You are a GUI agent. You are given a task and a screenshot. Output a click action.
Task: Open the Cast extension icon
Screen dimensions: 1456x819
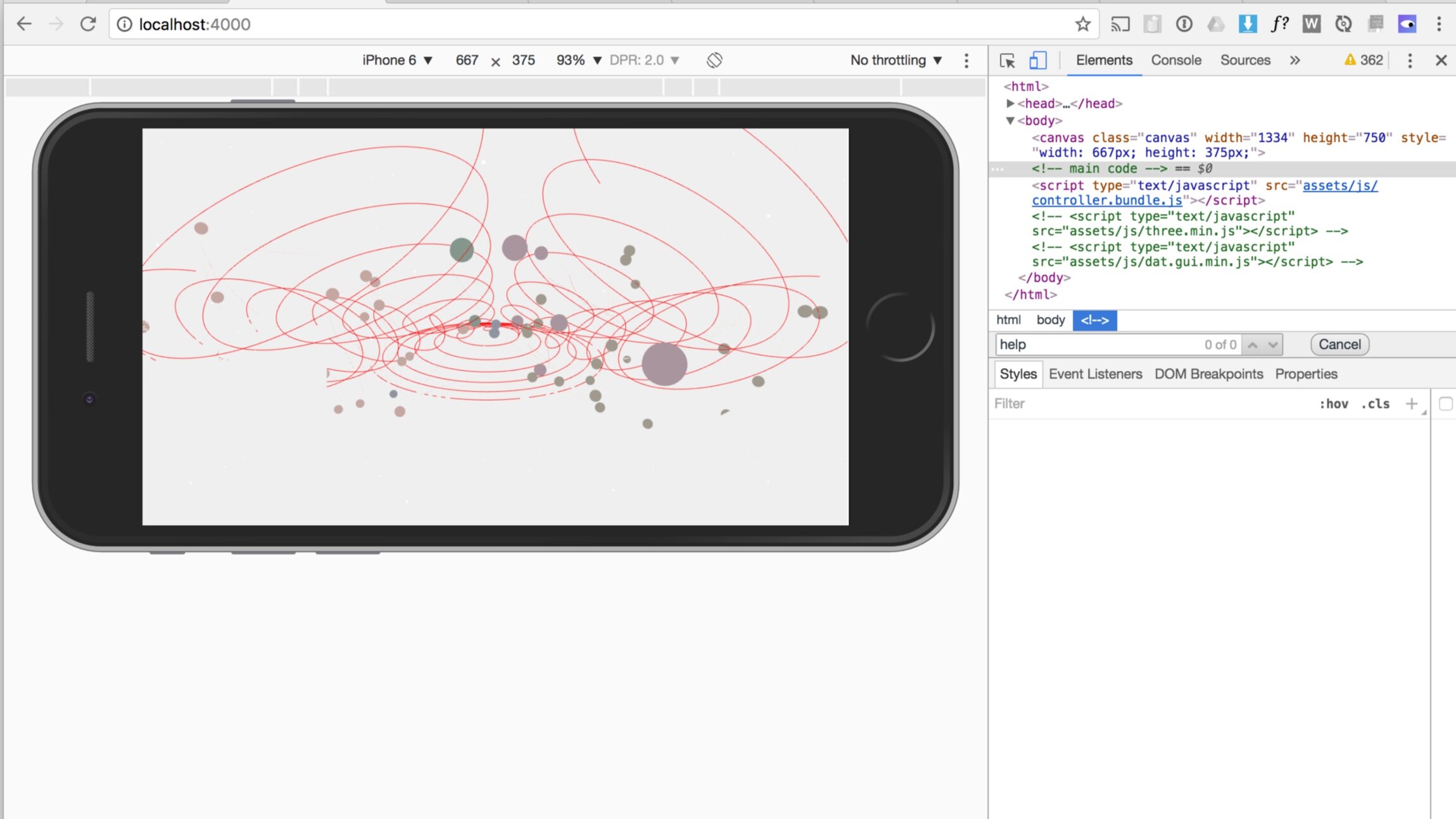coord(1120,24)
